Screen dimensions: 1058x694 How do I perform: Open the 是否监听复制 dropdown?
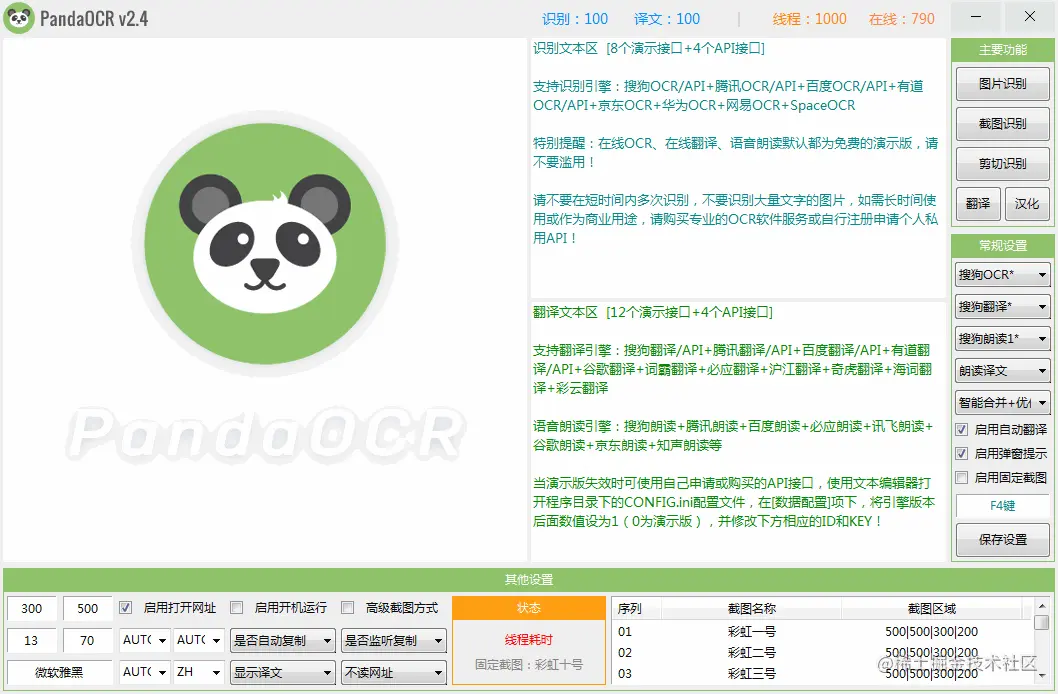tap(394, 640)
